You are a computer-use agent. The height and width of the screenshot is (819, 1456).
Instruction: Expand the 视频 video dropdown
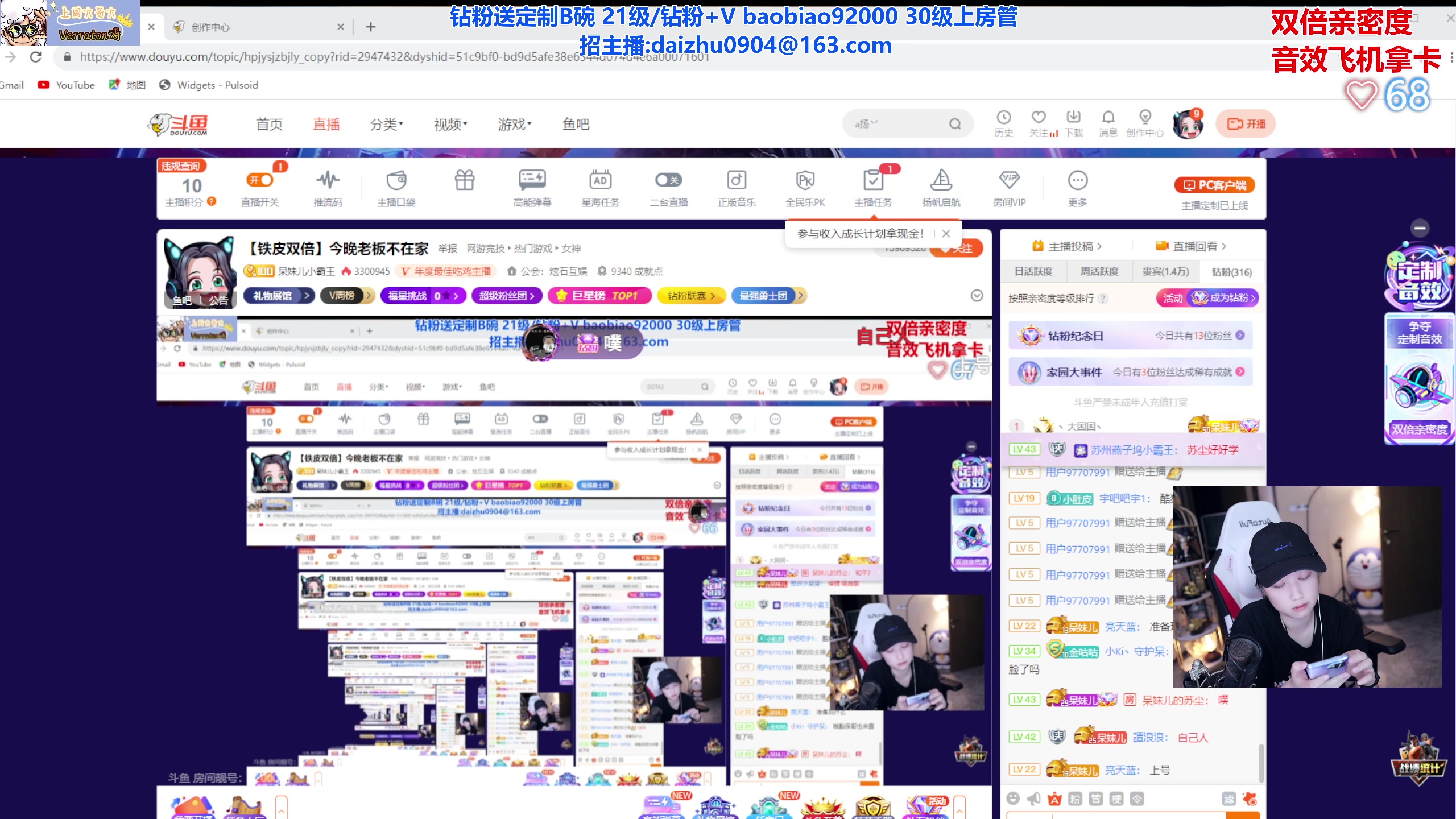click(450, 124)
